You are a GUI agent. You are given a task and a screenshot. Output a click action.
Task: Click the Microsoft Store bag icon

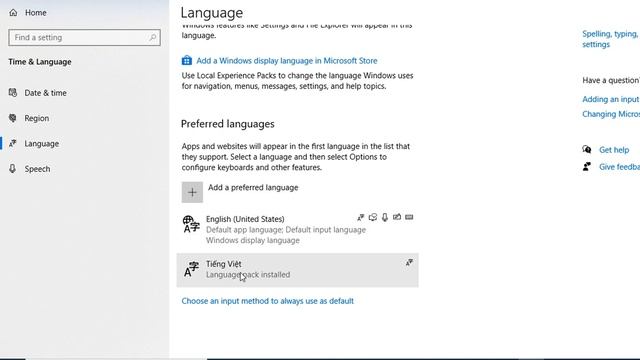coord(187,60)
